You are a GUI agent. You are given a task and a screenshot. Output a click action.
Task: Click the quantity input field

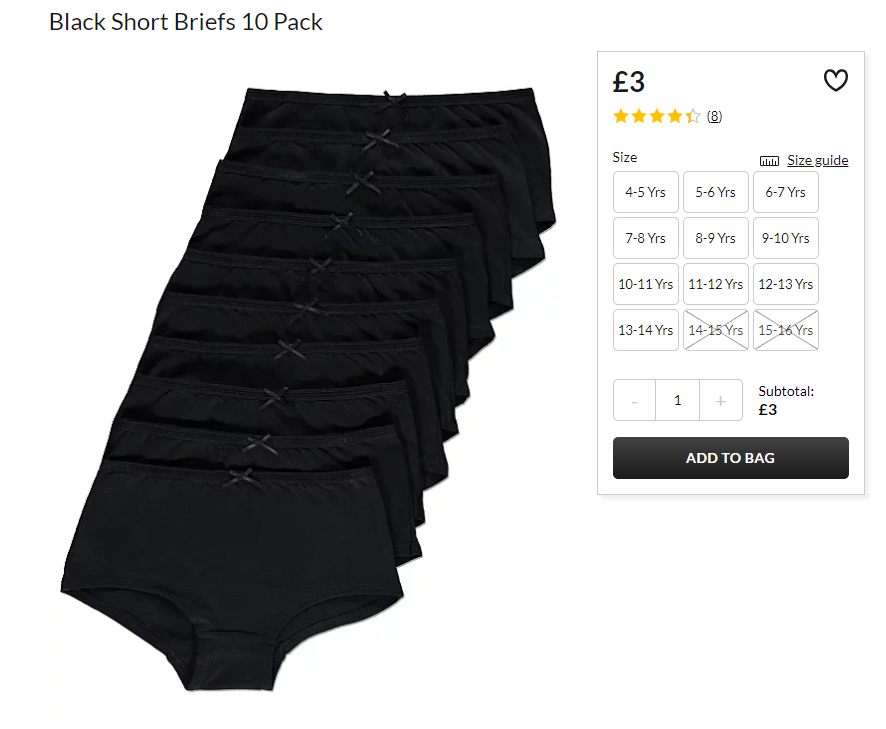677,401
